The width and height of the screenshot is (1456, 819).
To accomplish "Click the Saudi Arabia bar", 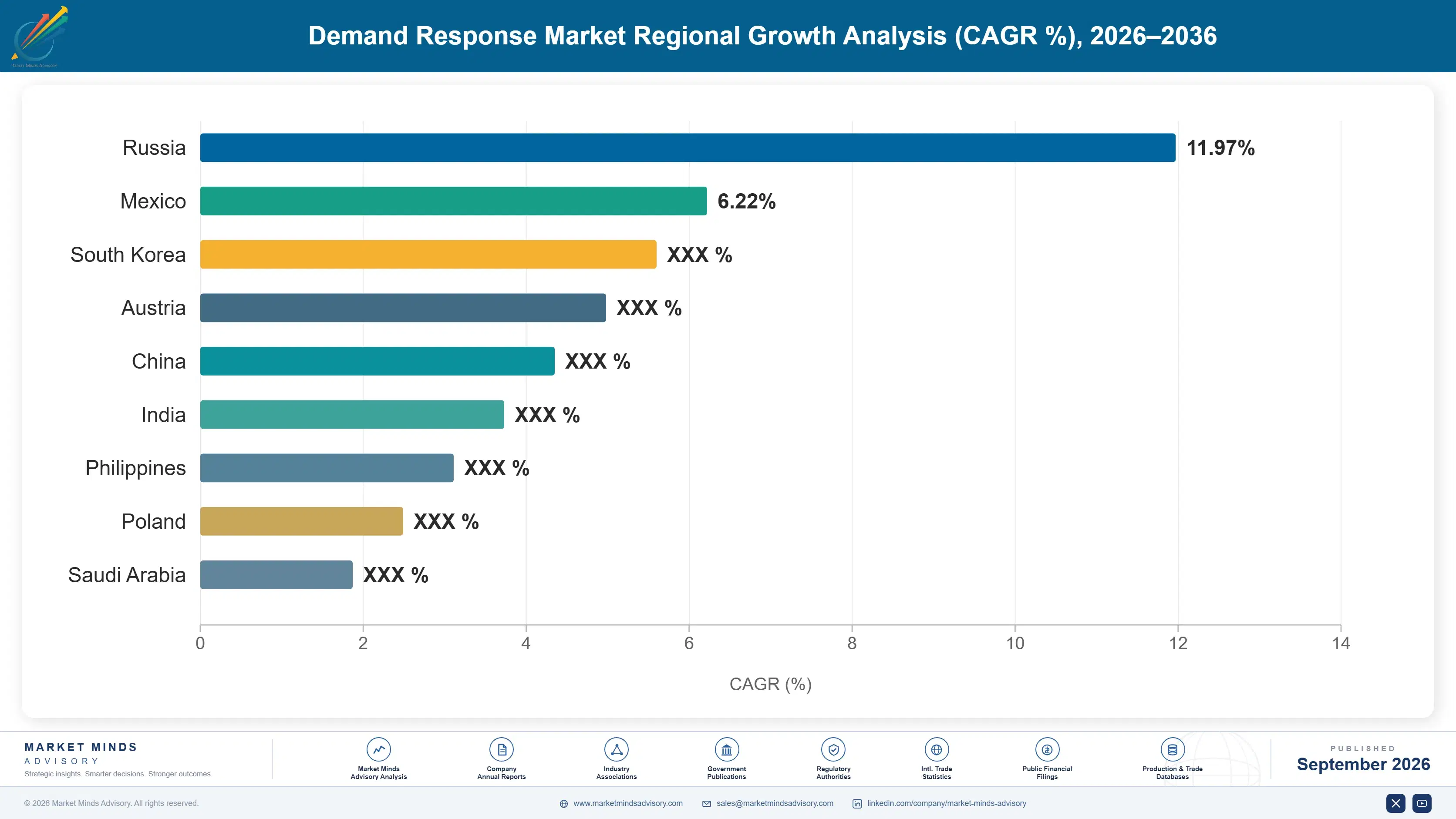I will (276, 574).
